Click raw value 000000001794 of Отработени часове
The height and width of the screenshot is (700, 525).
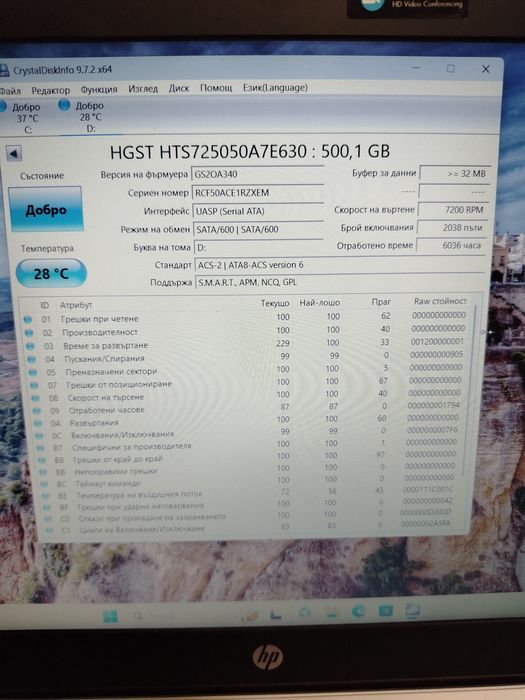(433, 405)
